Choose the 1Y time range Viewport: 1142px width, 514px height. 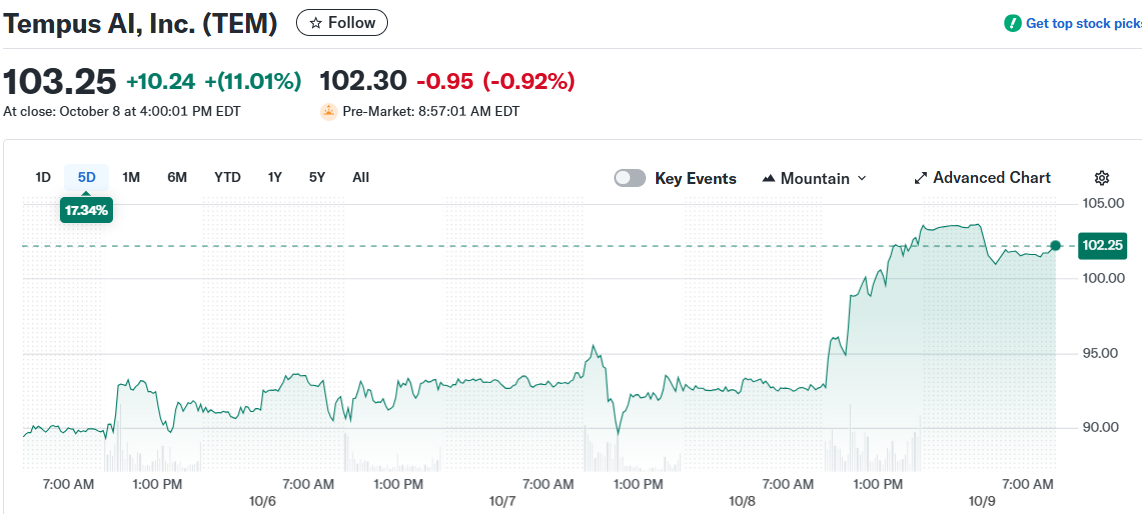[275, 177]
